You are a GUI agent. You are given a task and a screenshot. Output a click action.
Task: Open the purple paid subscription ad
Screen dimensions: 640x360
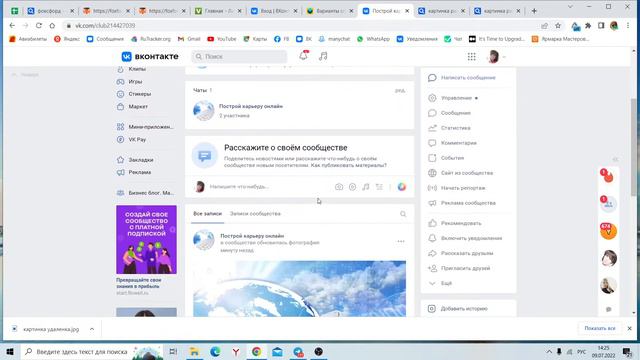(x=147, y=239)
